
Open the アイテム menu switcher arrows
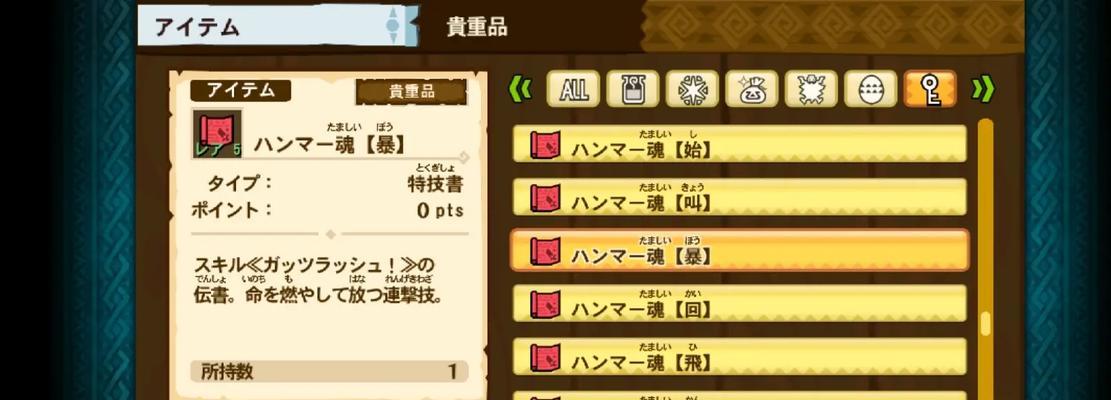pos(393,26)
